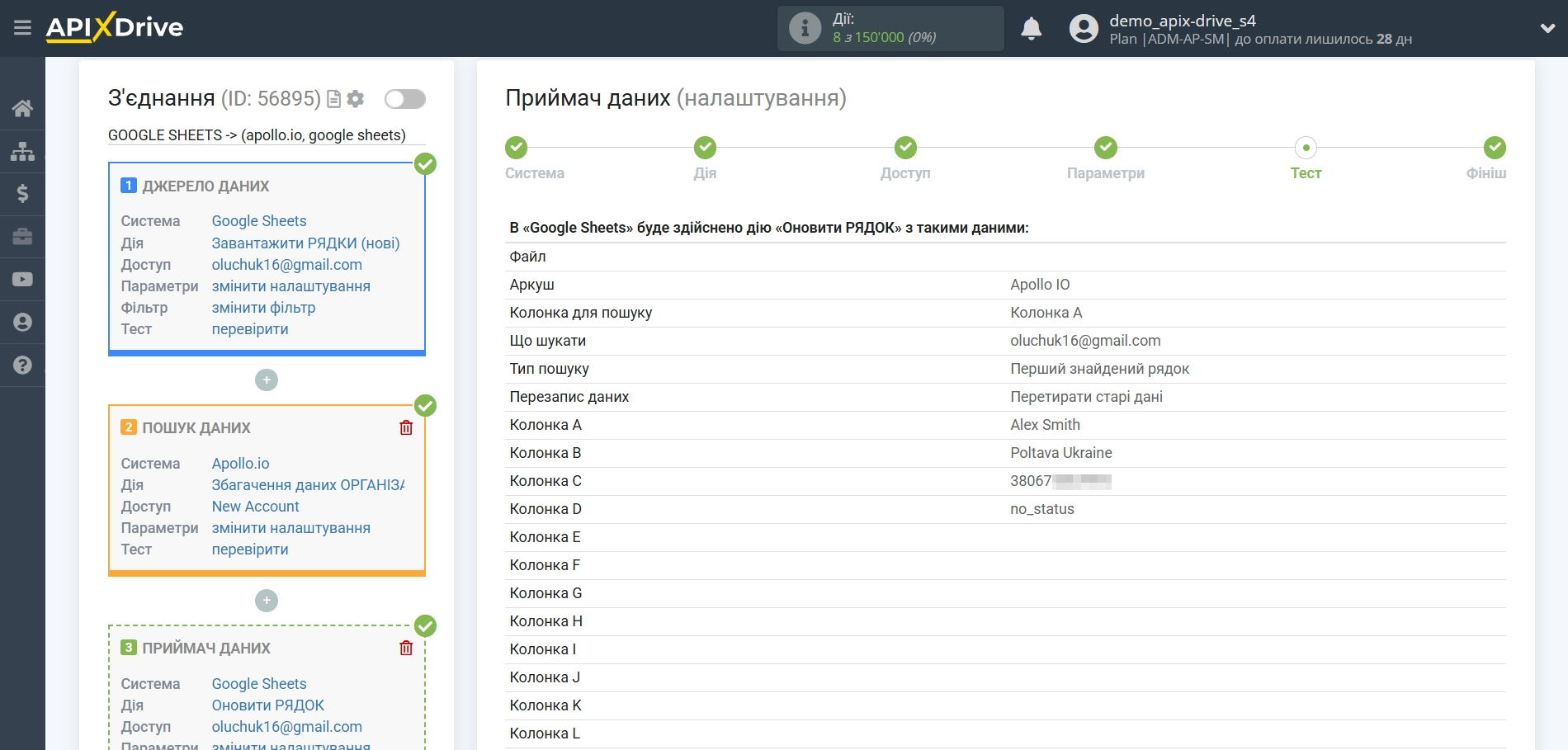Toggle the connection on/off switch
The image size is (1568, 750).
point(404,99)
